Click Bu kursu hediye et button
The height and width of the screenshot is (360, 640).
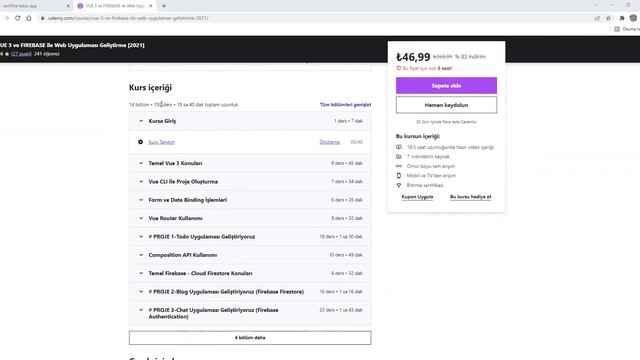(471, 197)
